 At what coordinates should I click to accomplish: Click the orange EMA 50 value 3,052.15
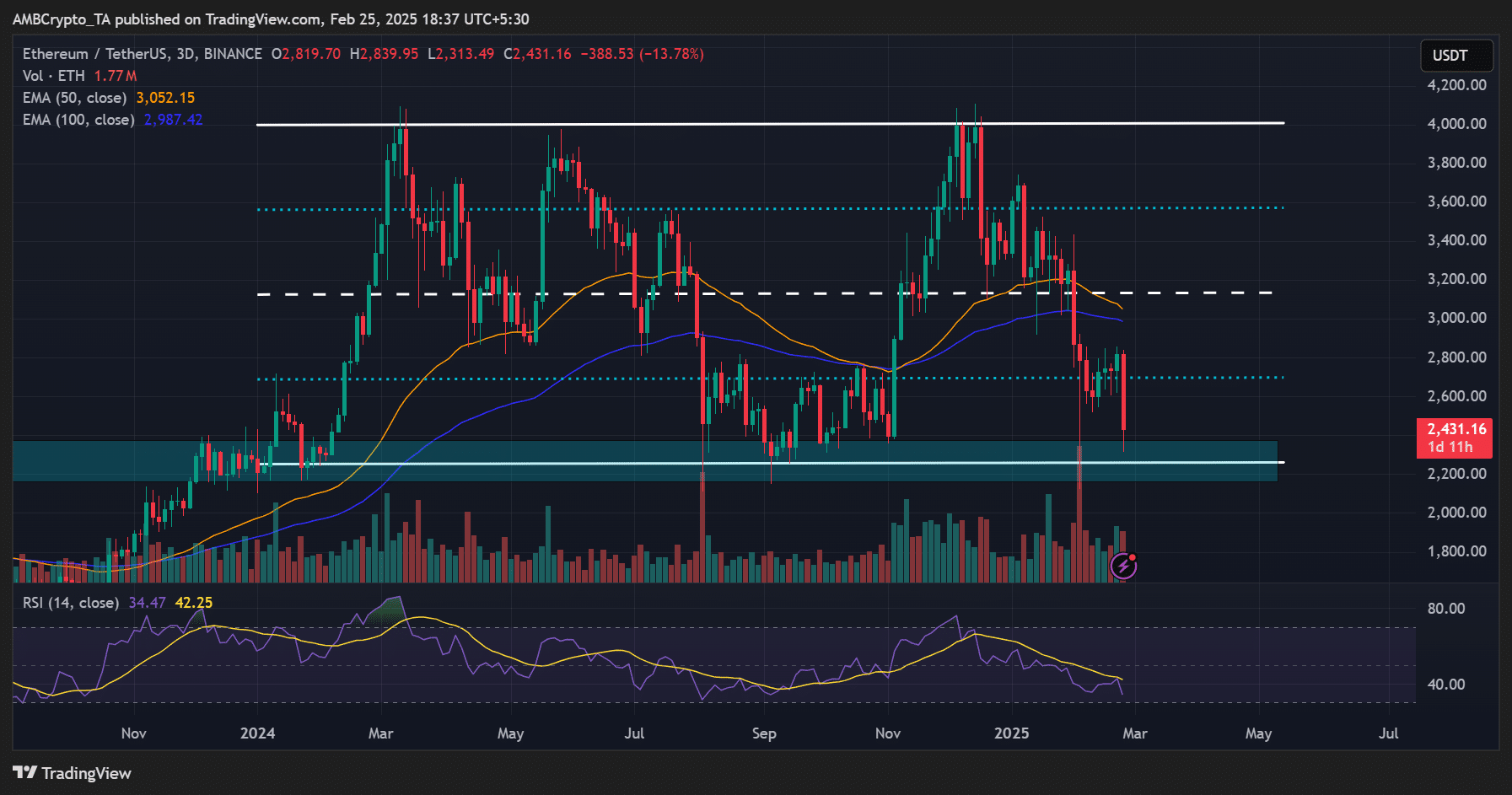coord(165,98)
